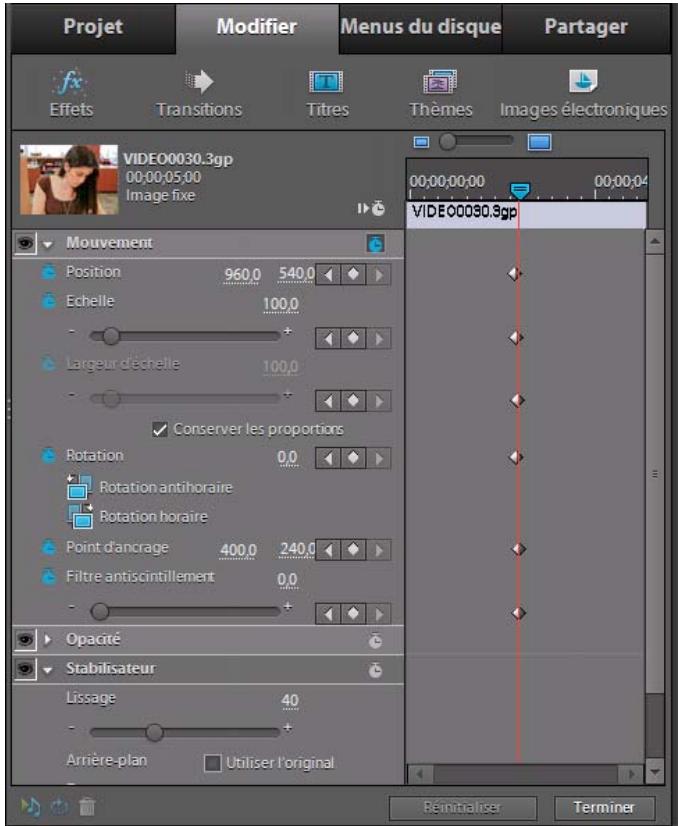Click the trash delete effect icon
Viewport: 678px width, 826px height.
tap(87, 807)
